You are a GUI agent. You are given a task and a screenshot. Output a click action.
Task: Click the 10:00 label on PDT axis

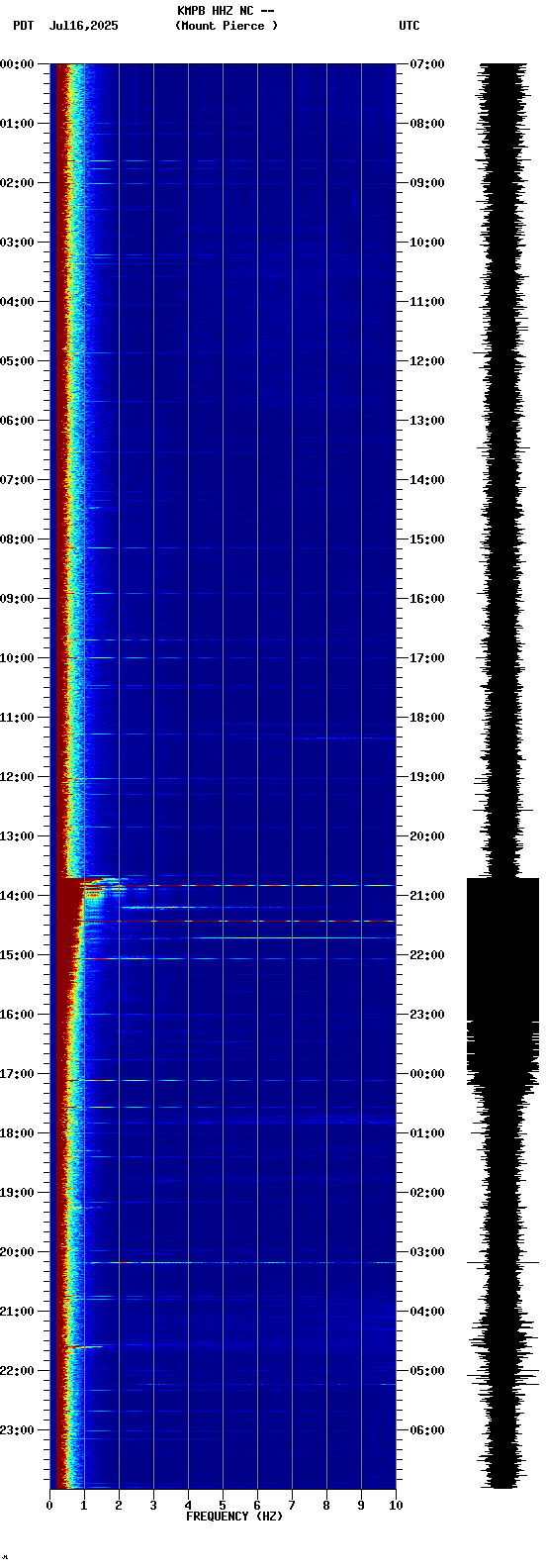[x=17, y=658]
